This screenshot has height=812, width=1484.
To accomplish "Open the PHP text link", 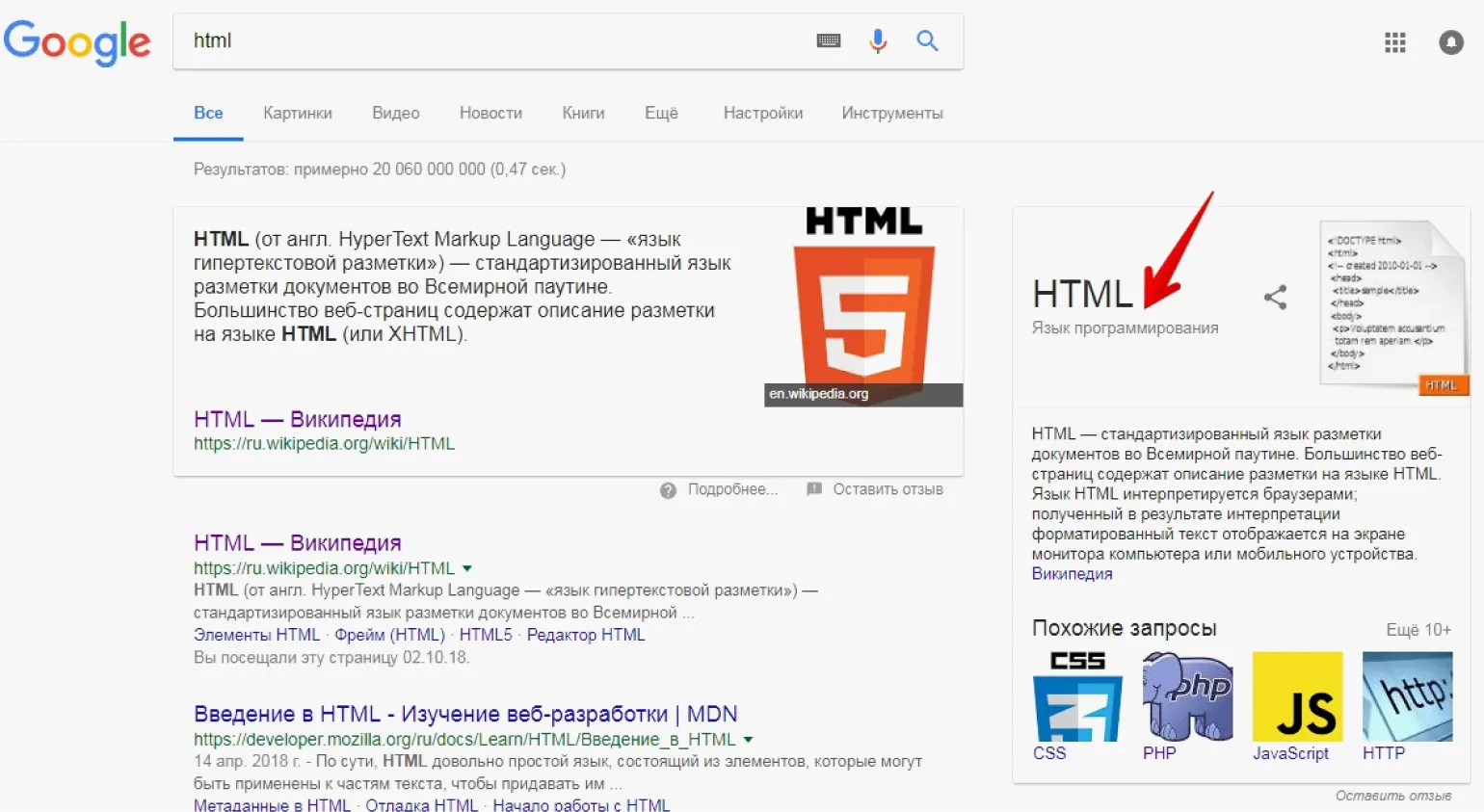I will (x=1159, y=753).
